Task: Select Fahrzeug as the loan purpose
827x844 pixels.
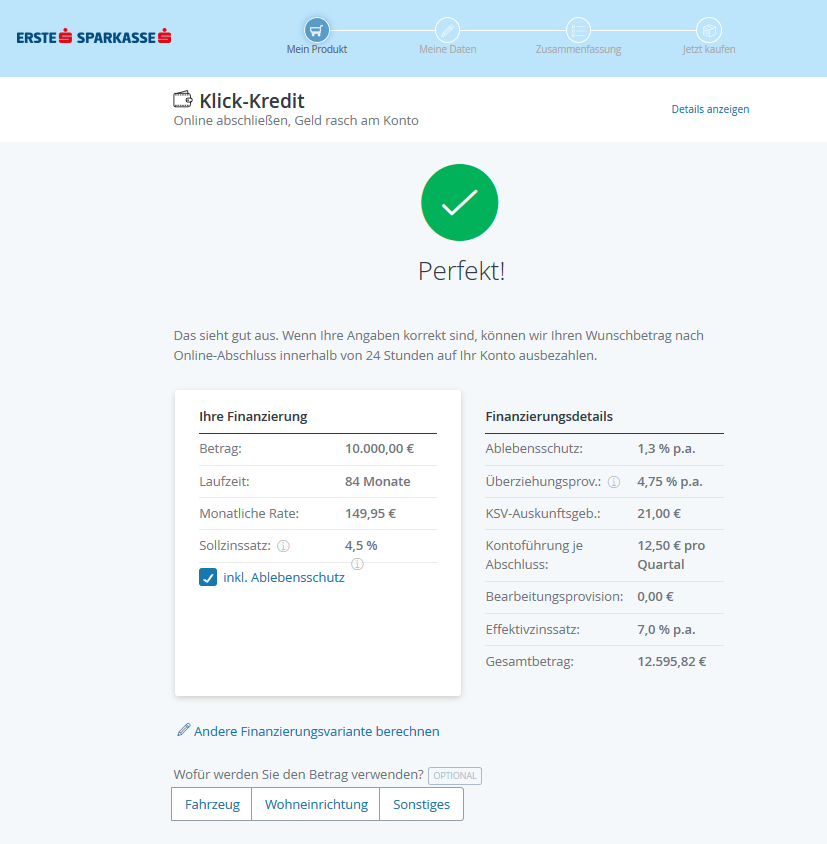Action: (211, 803)
